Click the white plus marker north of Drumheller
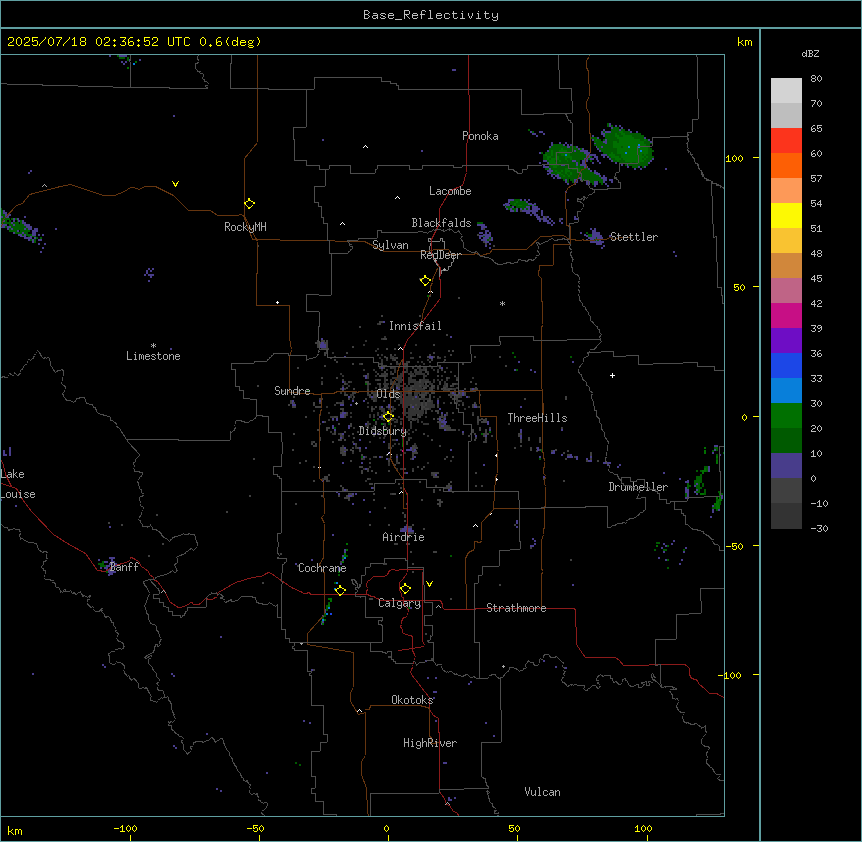Screen dimensions: 862x842 pyautogui.click(x=612, y=375)
